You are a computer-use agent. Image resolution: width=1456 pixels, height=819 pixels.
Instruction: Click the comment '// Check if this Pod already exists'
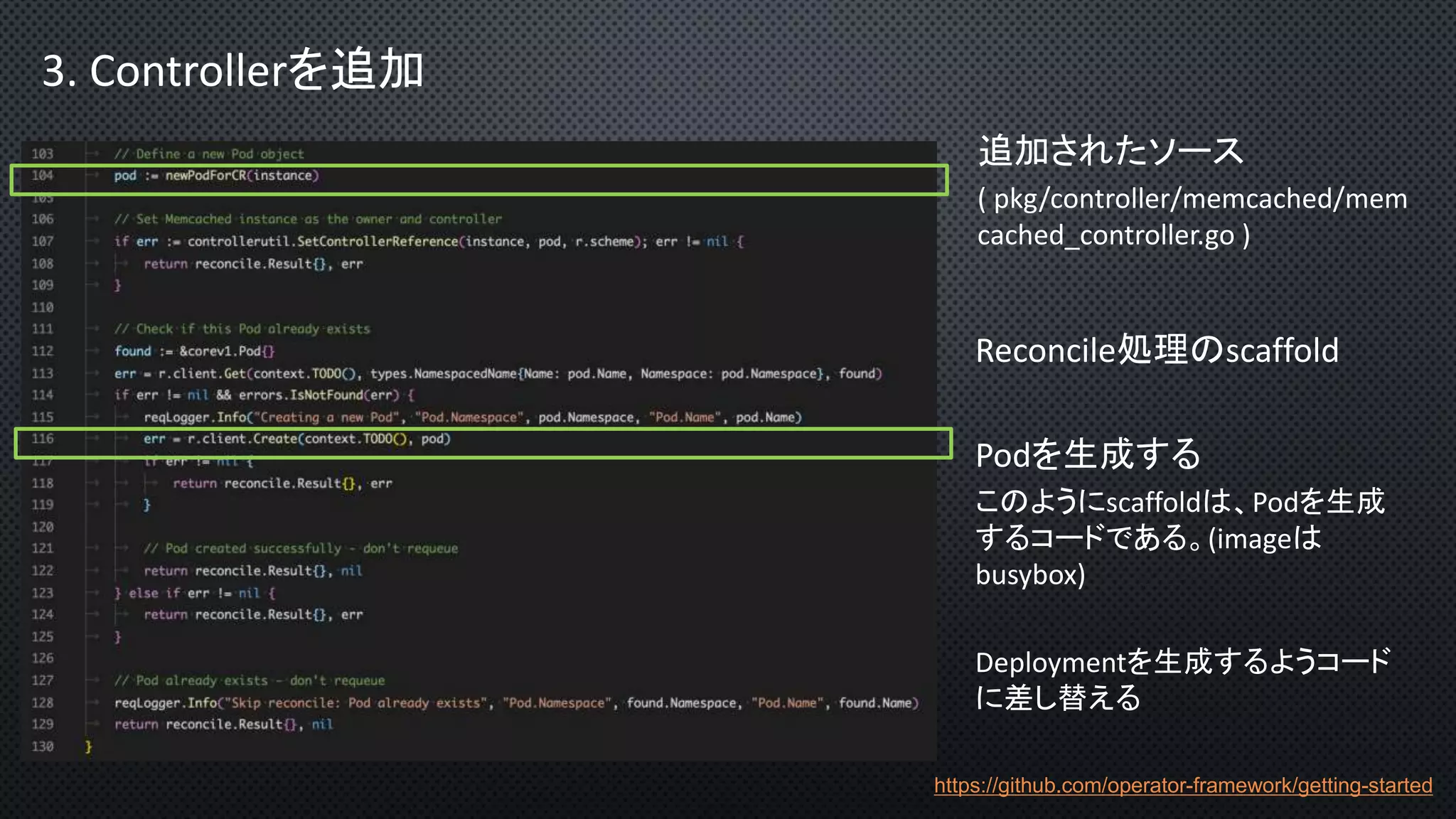[x=242, y=329]
